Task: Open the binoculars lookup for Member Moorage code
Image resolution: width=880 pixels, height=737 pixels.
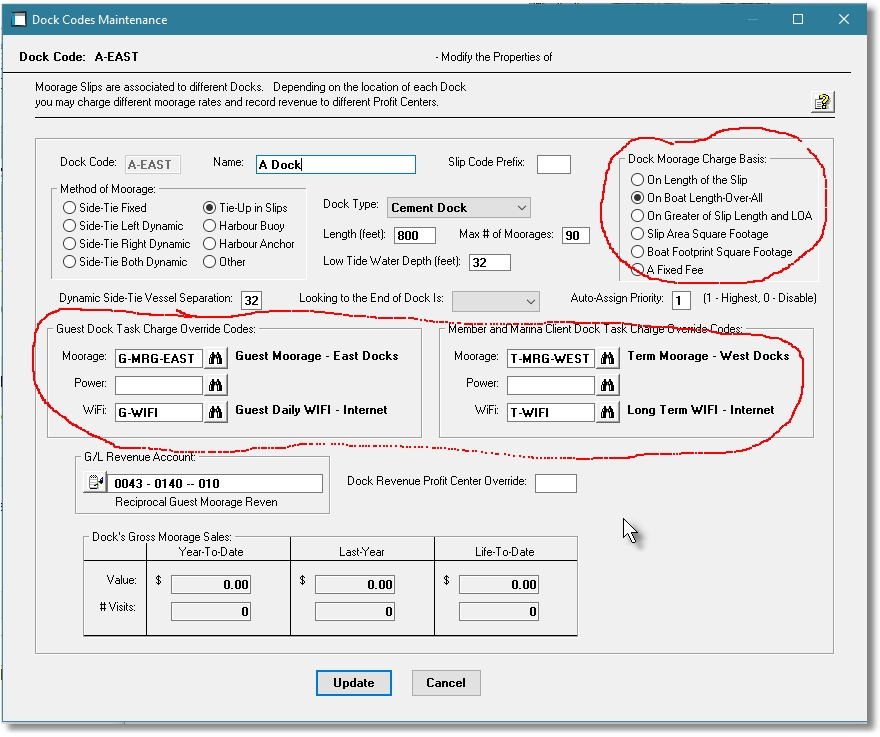Action: coord(608,356)
